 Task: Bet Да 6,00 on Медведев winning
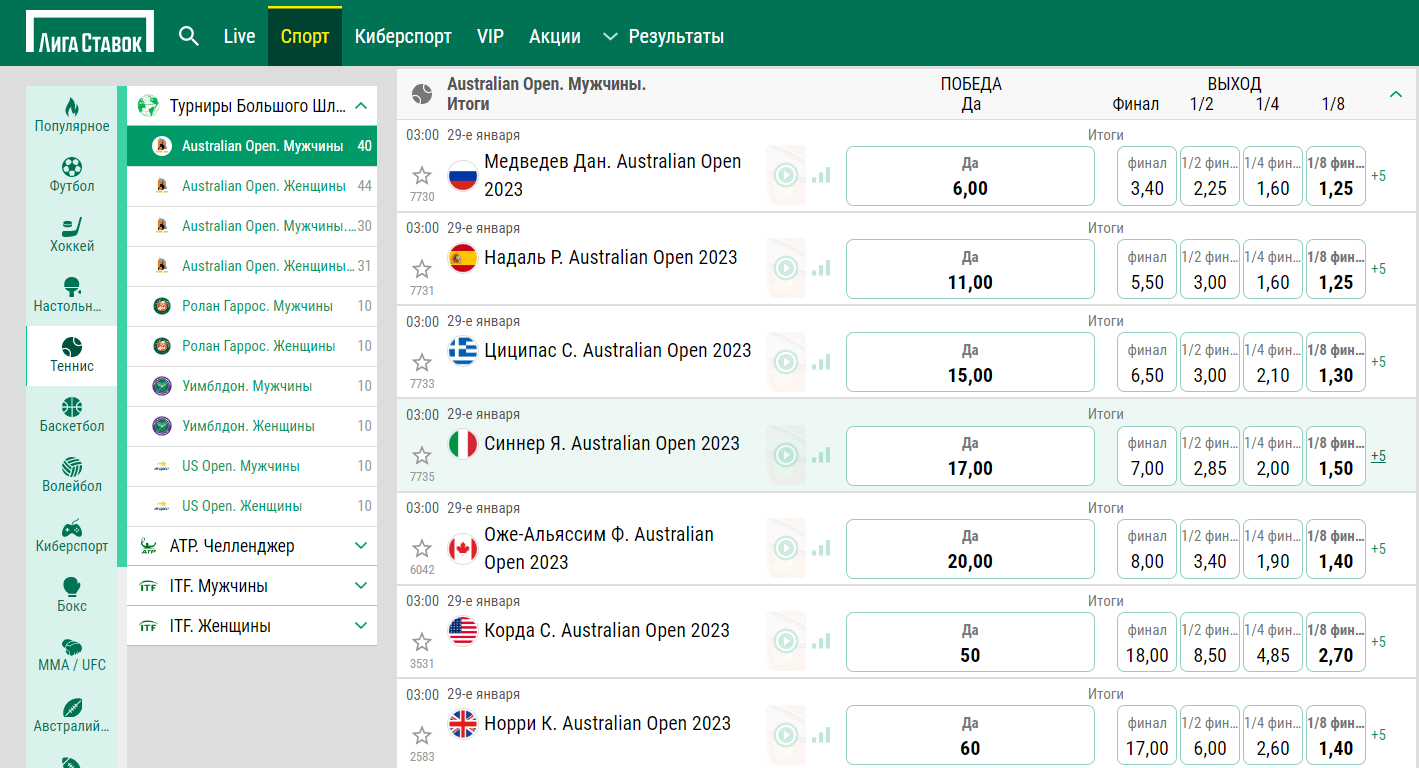970,176
